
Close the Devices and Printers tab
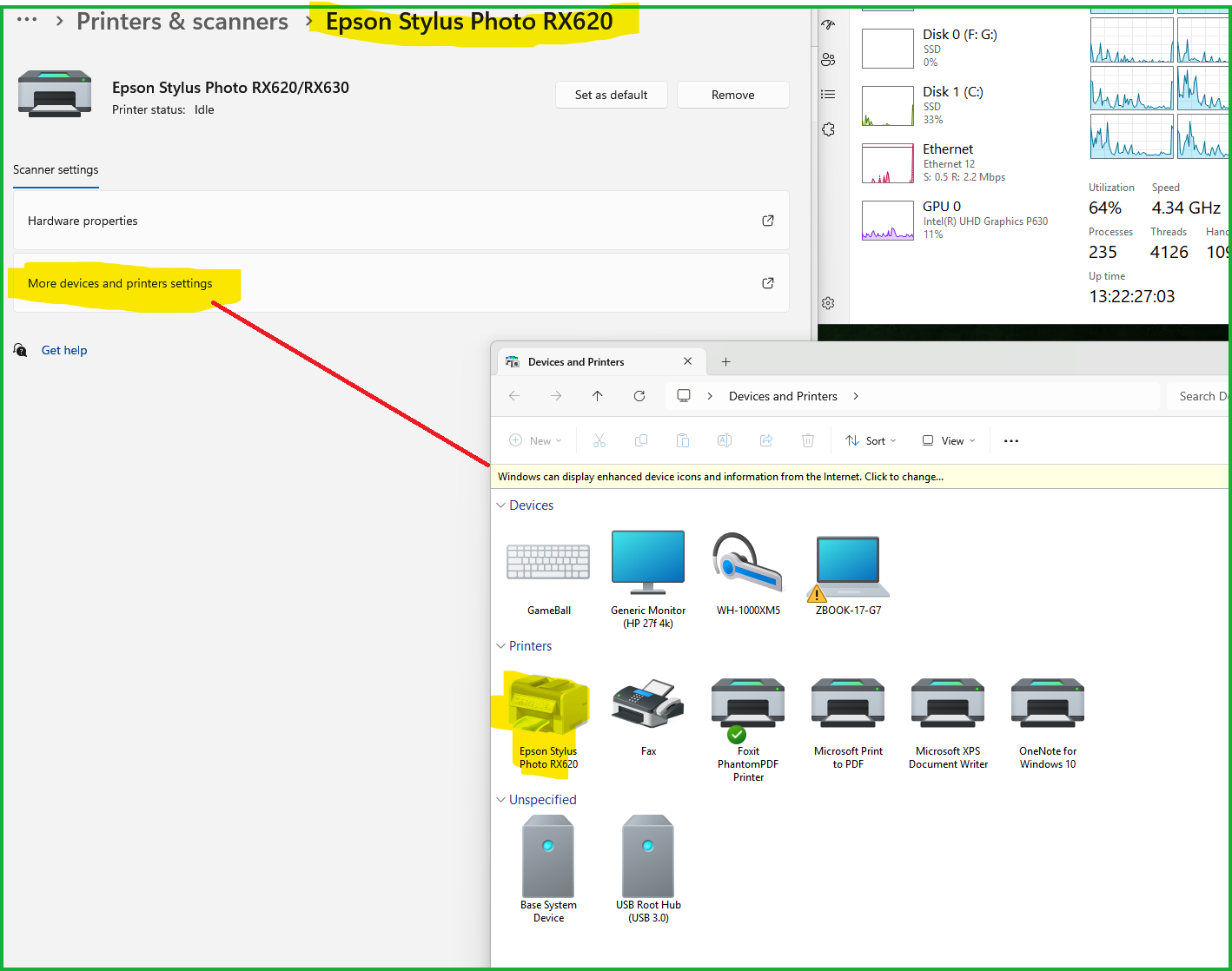coord(688,361)
